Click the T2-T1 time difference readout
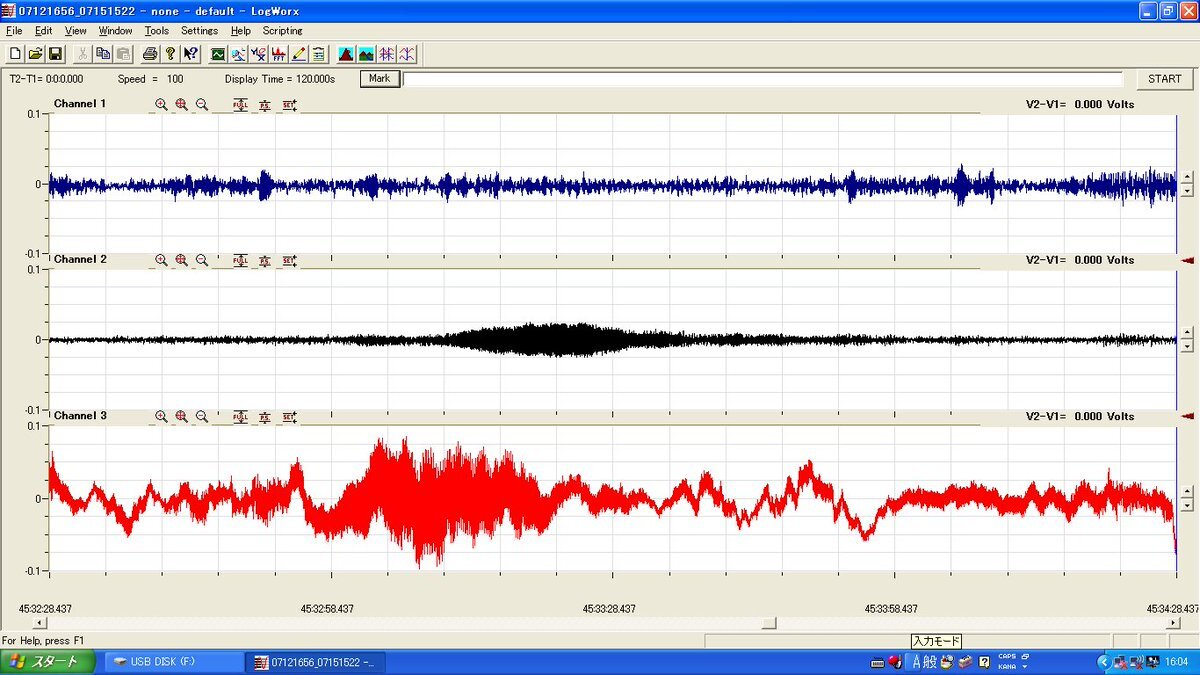This screenshot has width=1200, height=675. coord(47,79)
